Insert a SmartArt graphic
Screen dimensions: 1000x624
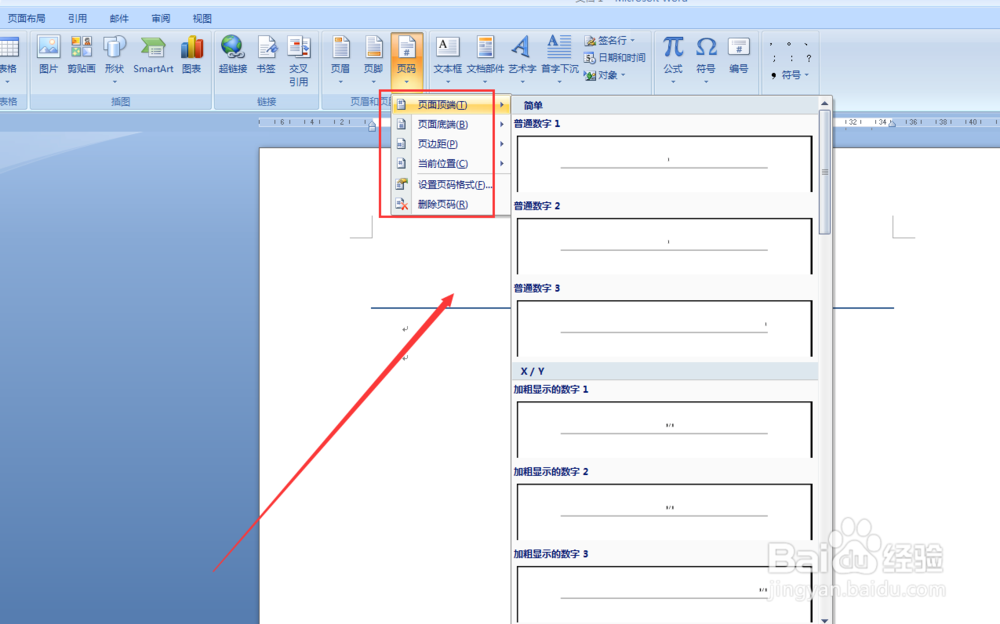click(153, 55)
